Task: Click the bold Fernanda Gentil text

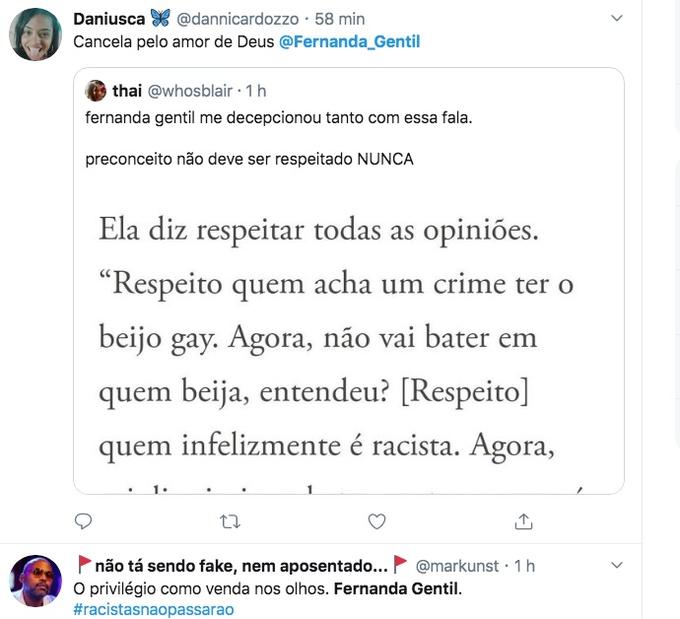Action: [398, 589]
